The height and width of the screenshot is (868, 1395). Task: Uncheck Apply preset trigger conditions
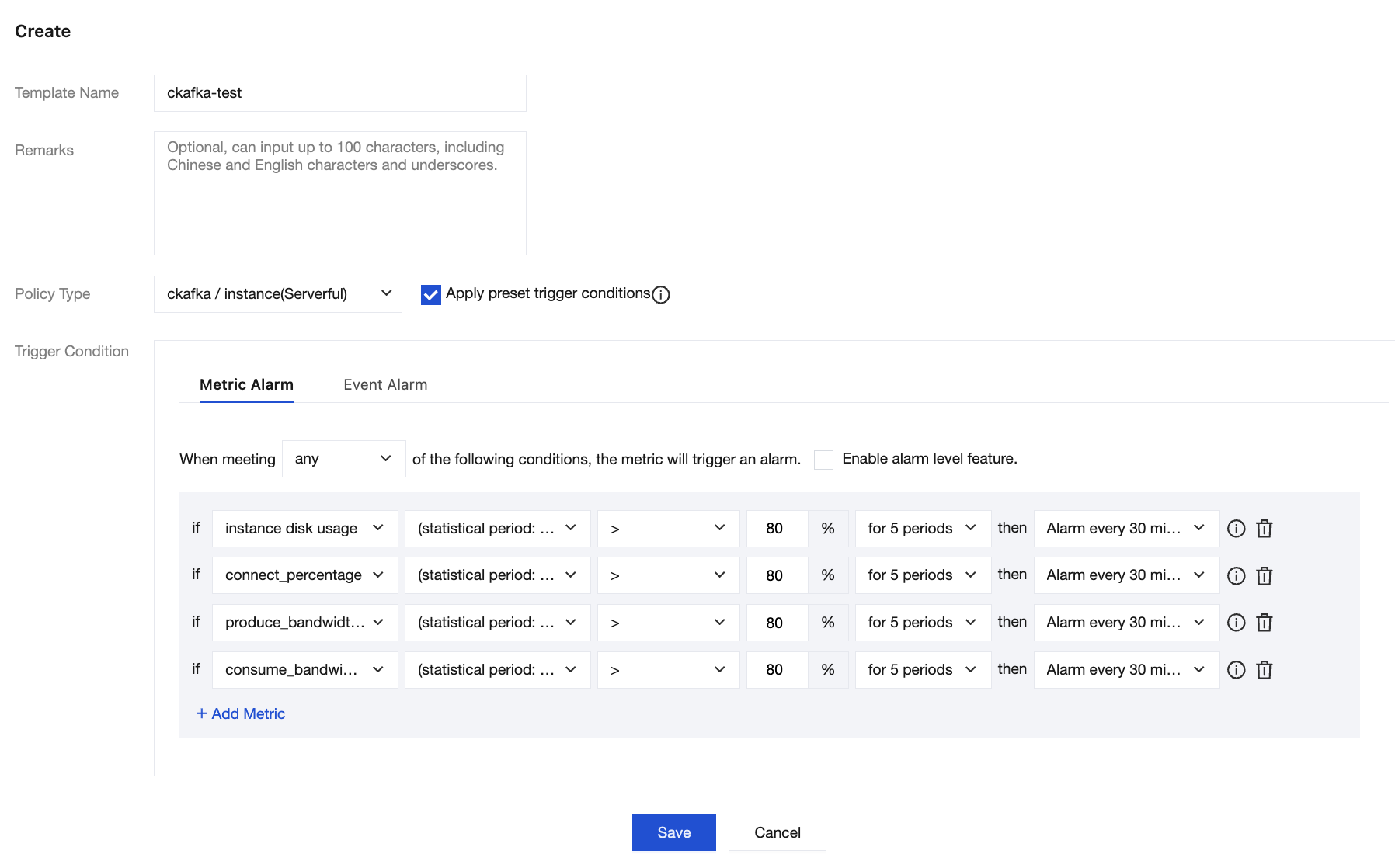(x=431, y=295)
